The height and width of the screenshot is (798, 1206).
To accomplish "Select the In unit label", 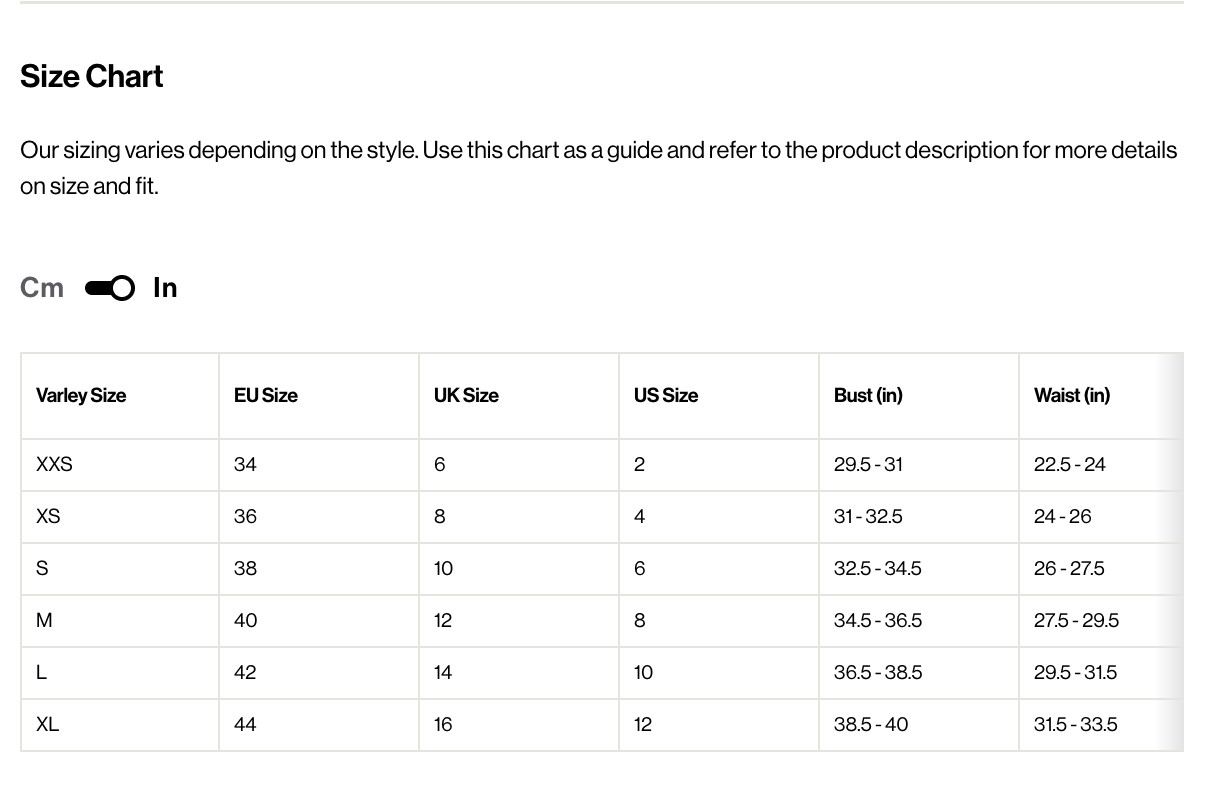I will [x=165, y=288].
